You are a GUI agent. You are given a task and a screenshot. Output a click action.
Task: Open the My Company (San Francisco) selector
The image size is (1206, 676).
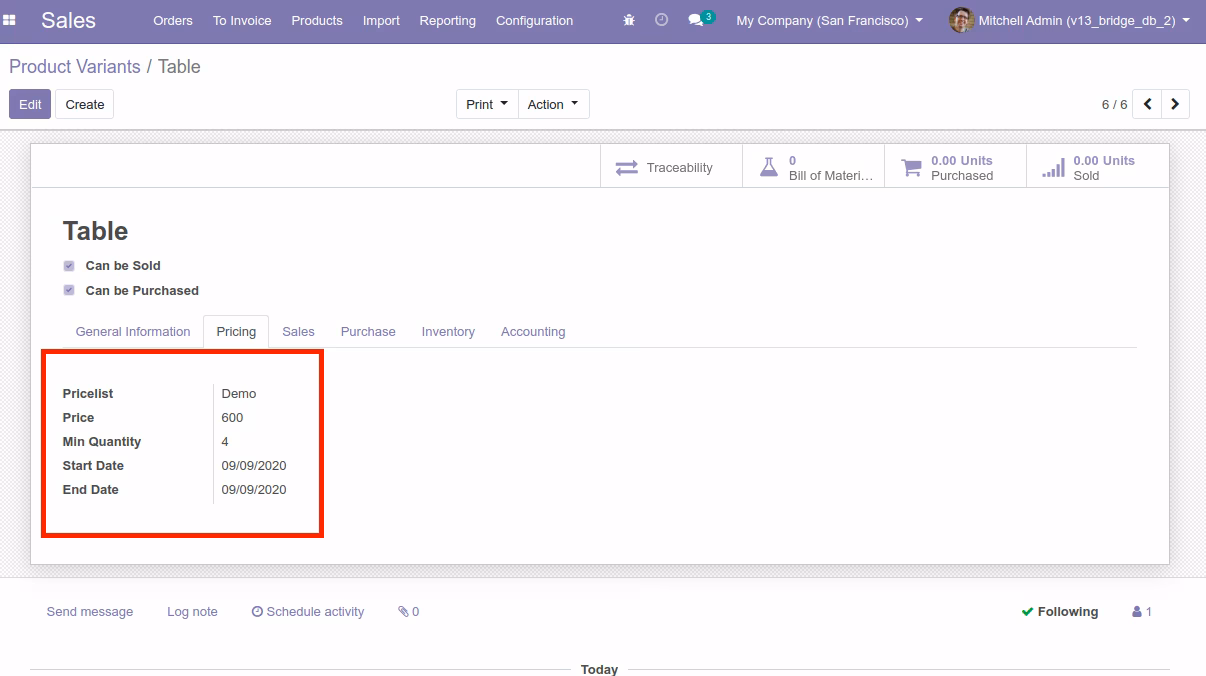click(x=830, y=20)
